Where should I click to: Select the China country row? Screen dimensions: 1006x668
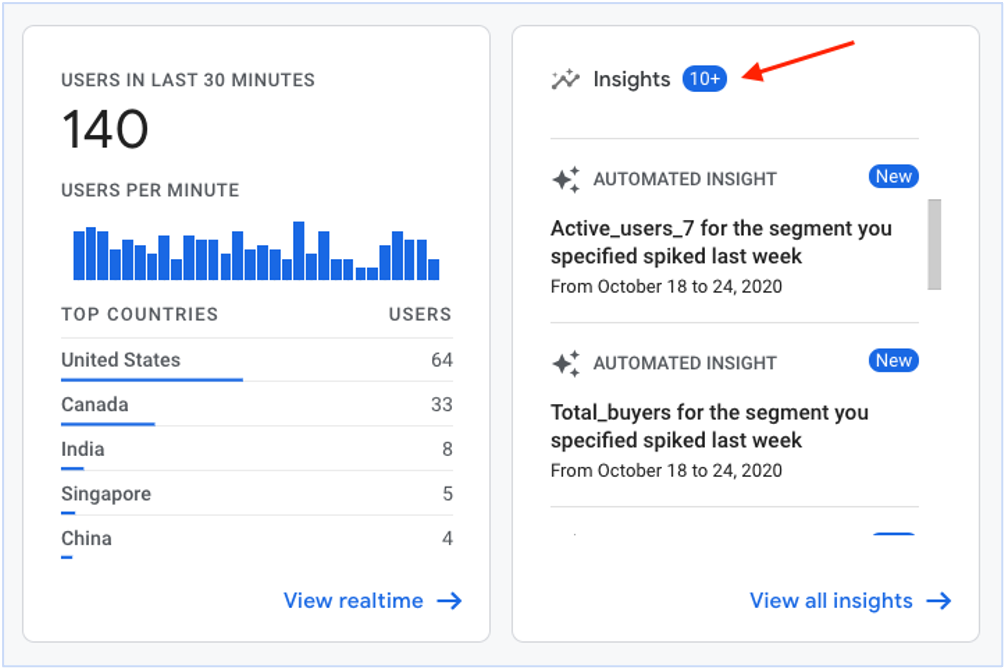point(256,538)
